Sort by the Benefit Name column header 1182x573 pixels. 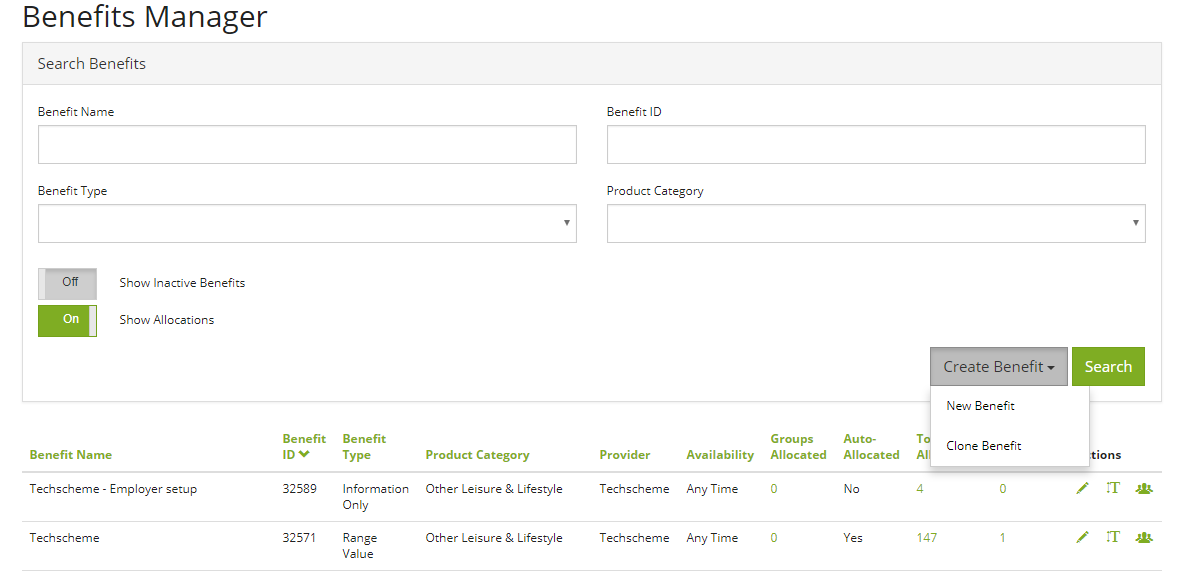pyautogui.click(x=71, y=455)
